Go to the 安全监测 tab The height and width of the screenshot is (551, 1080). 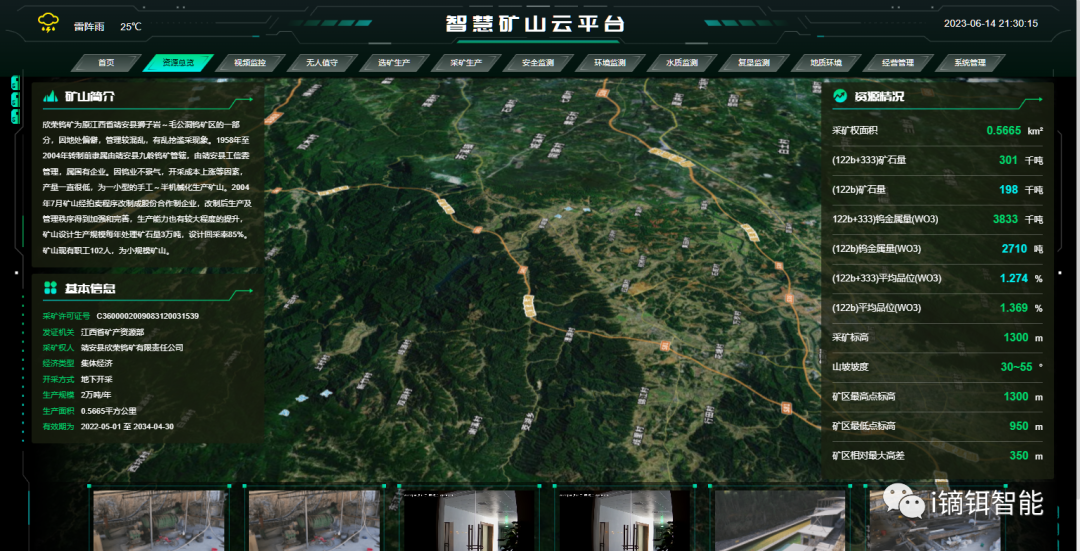[x=538, y=63]
